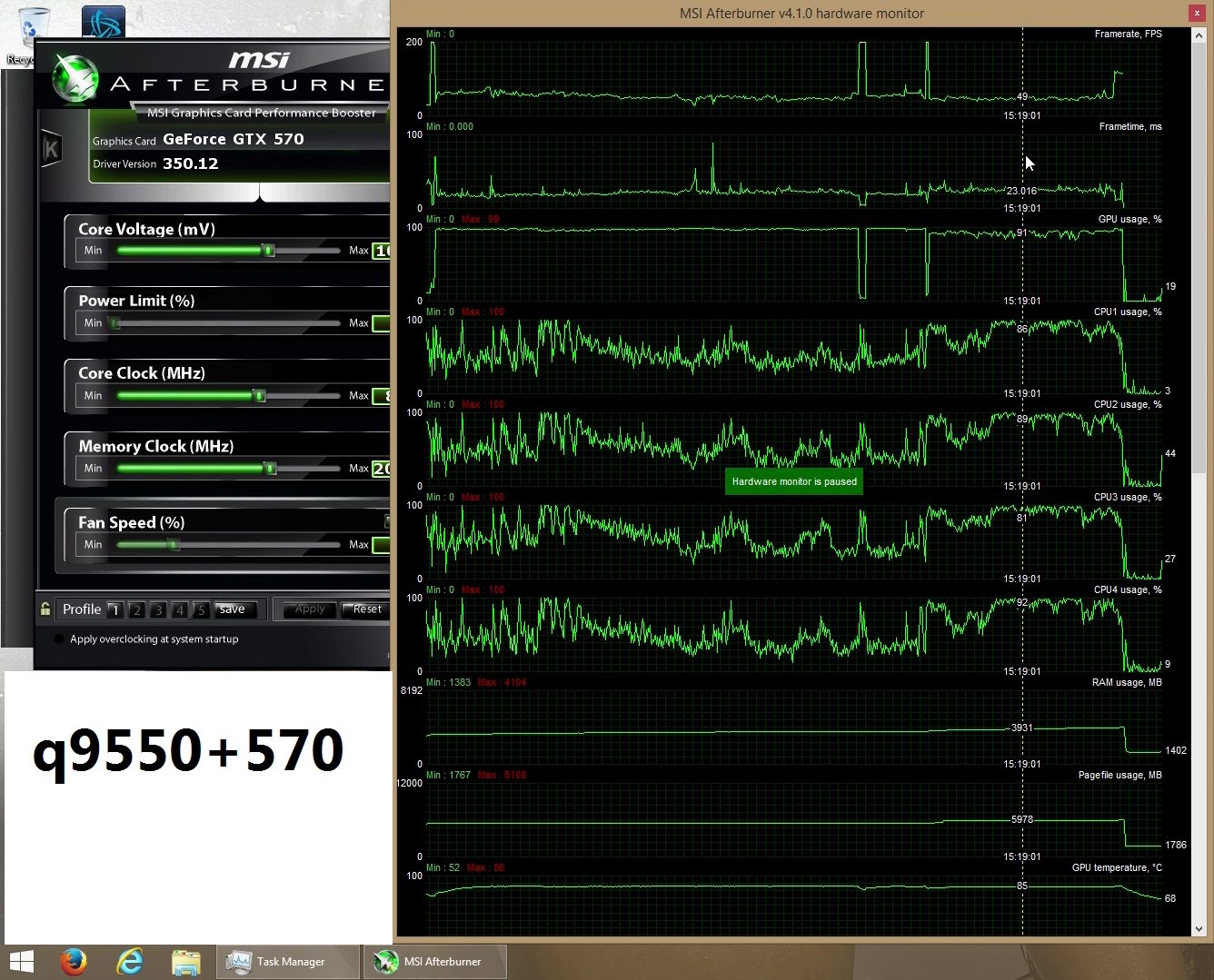This screenshot has height=980, width=1214.
Task: Launch Internet Explorer from the taskbar
Action: [x=130, y=962]
